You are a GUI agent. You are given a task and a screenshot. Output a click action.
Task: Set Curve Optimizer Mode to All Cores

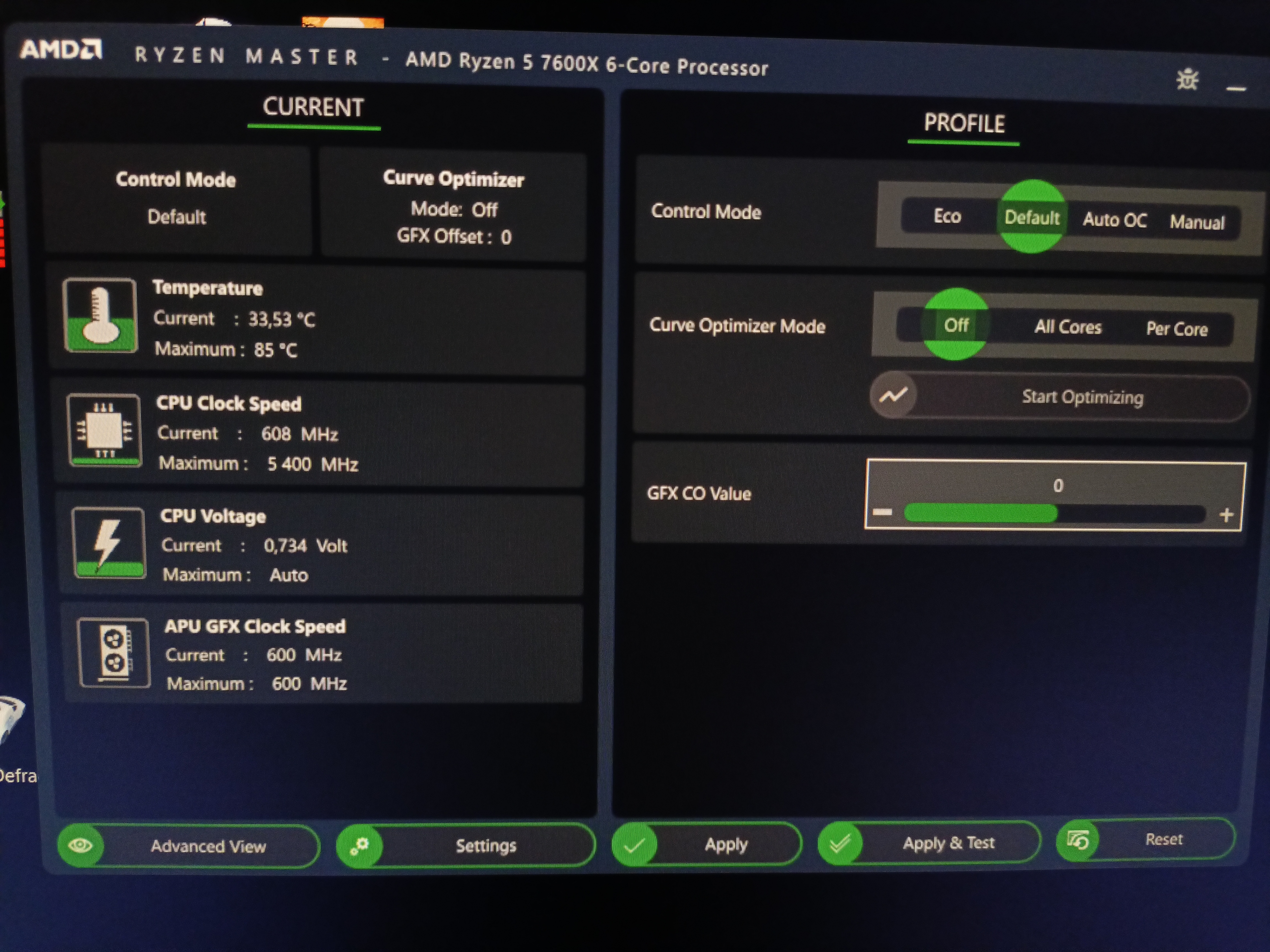1067,327
